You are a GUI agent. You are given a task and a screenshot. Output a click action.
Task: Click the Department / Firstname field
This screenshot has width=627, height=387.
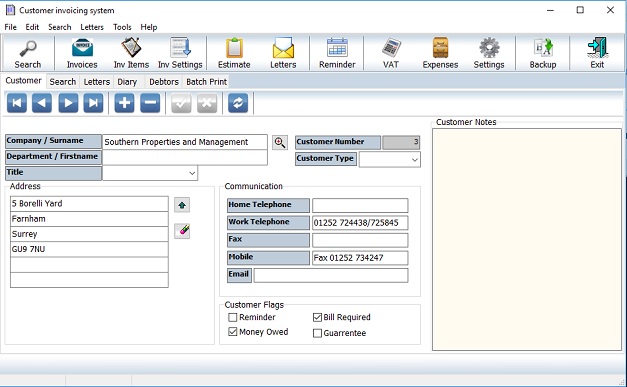click(185, 158)
